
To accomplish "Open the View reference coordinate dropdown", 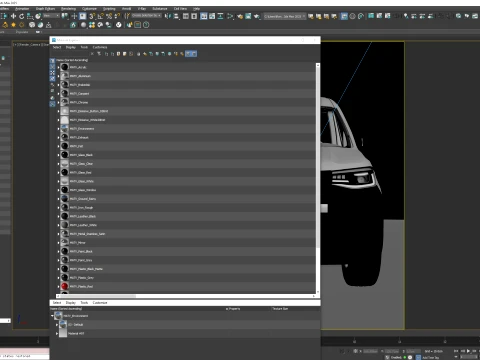I will [51, 16].
